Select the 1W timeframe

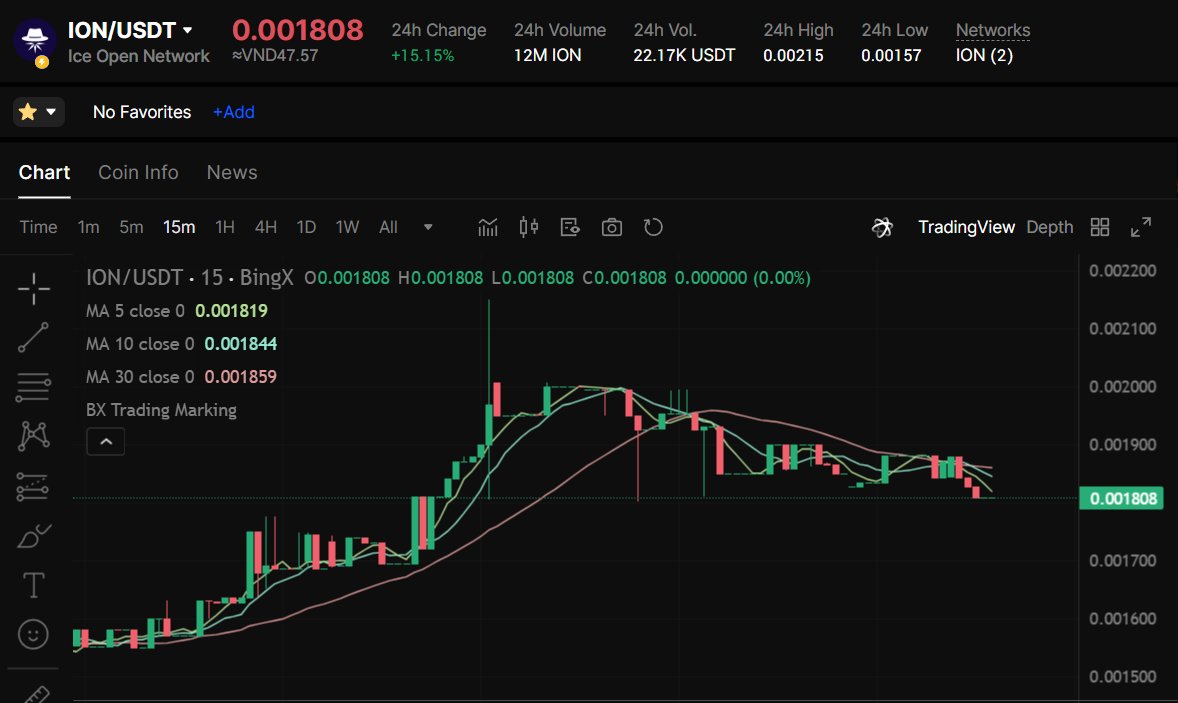click(x=347, y=227)
